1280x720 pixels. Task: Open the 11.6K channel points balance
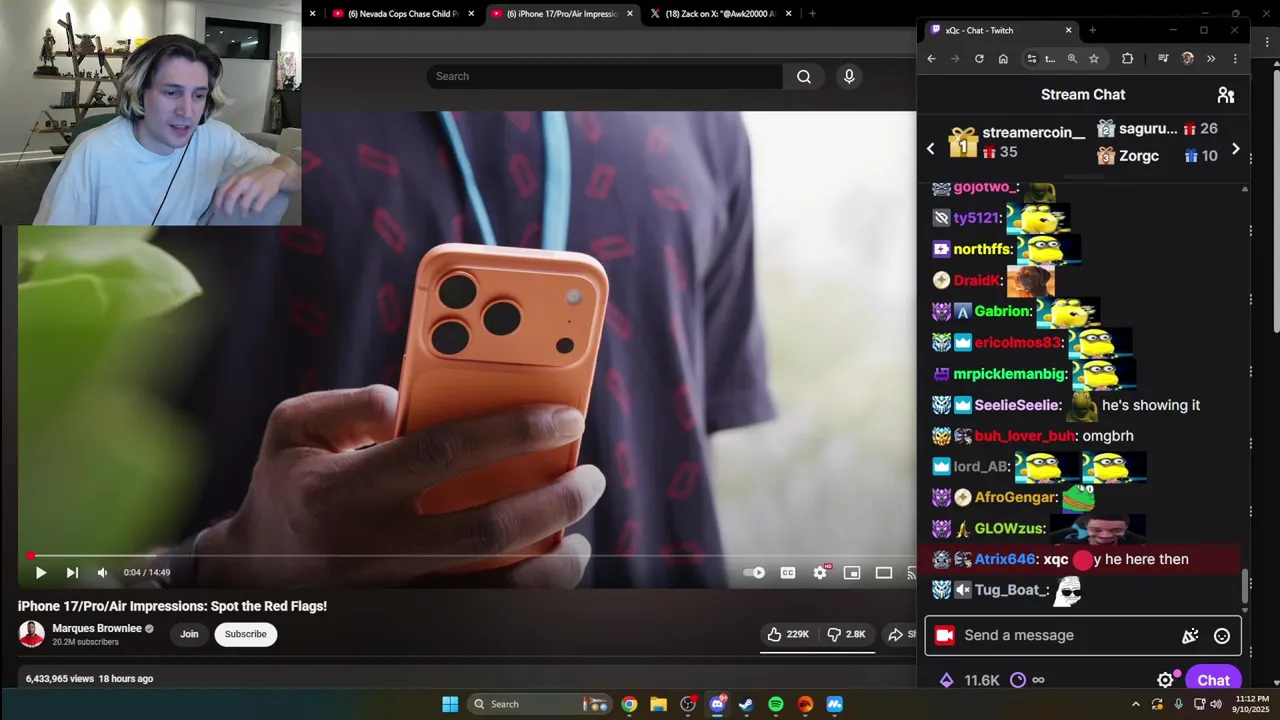click(969, 680)
